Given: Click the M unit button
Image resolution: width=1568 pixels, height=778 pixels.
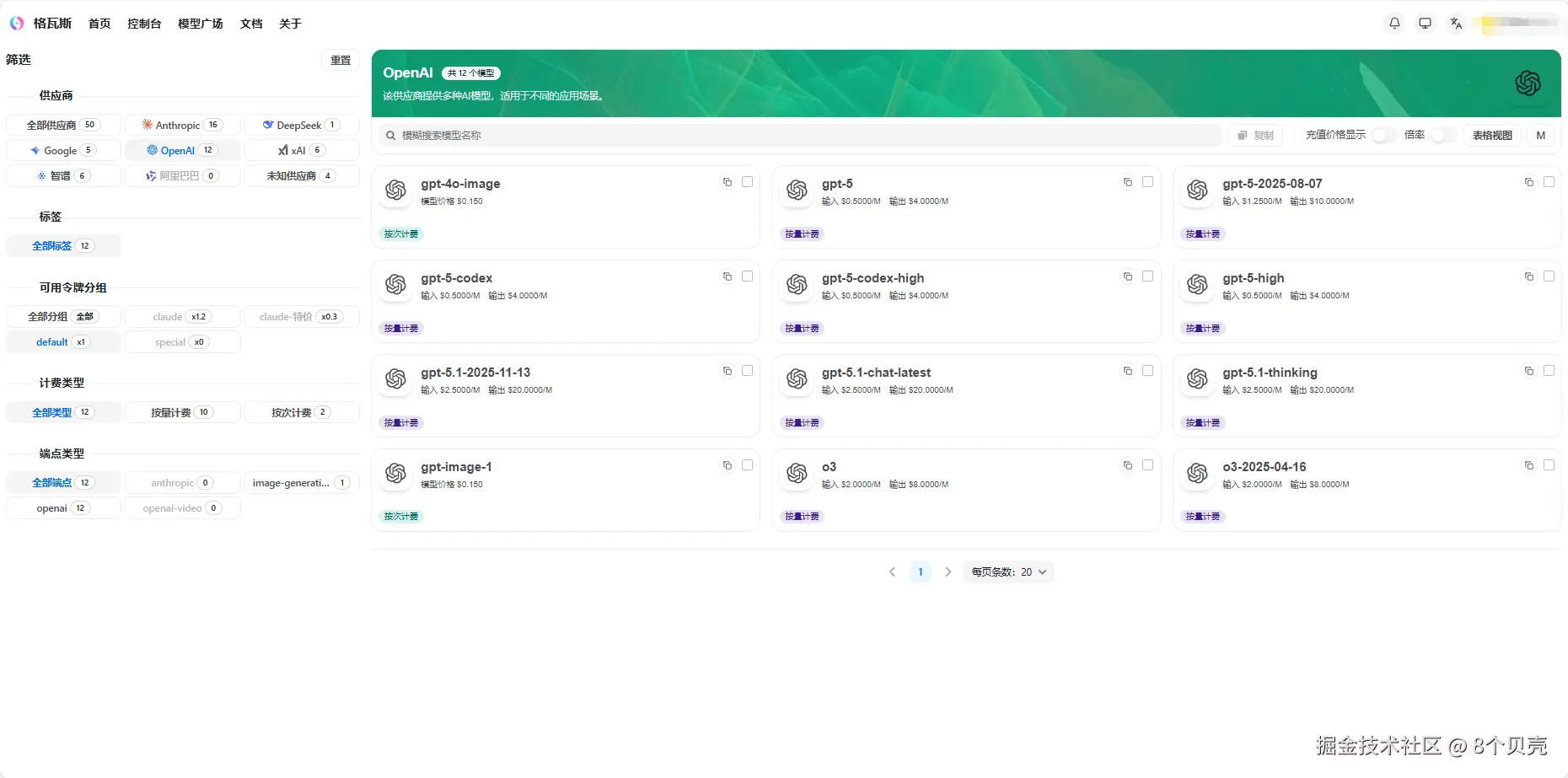Looking at the screenshot, I should coord(1541,135).
